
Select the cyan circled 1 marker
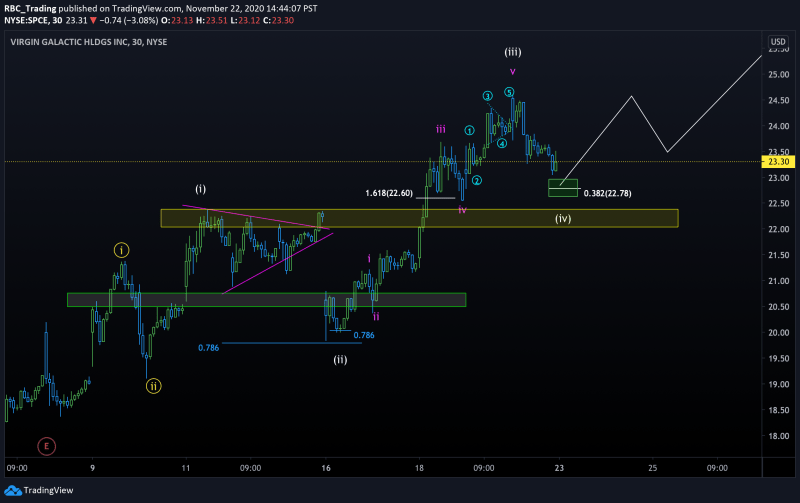click(x=469, y=131)
